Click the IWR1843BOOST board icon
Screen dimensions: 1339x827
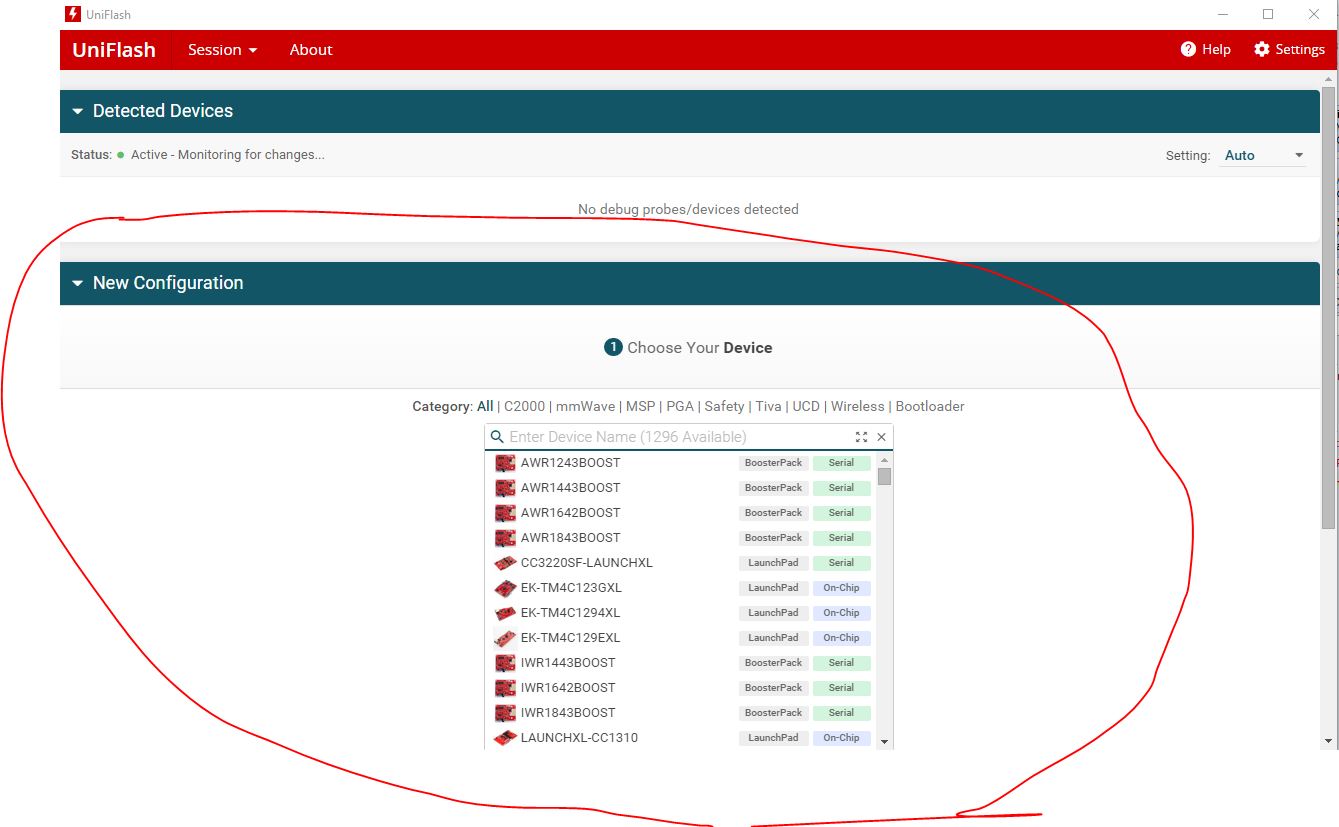[x=505, y=713]
